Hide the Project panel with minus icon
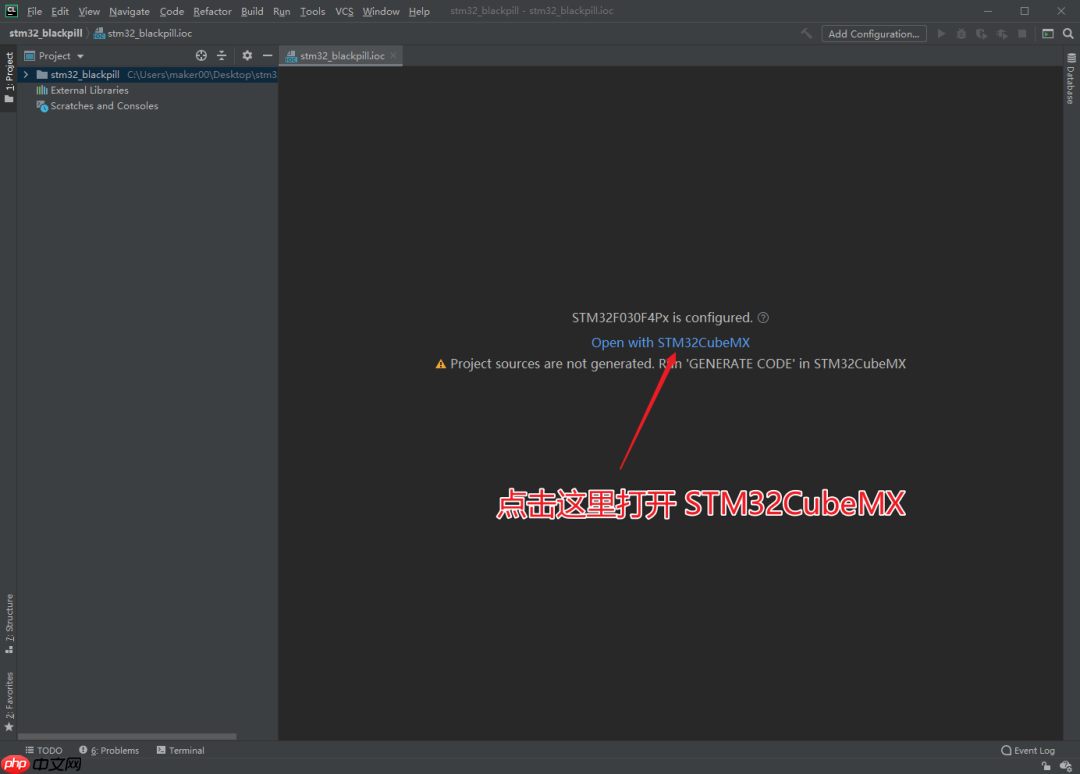This screenshot has height=774, width=1080. 267,56
